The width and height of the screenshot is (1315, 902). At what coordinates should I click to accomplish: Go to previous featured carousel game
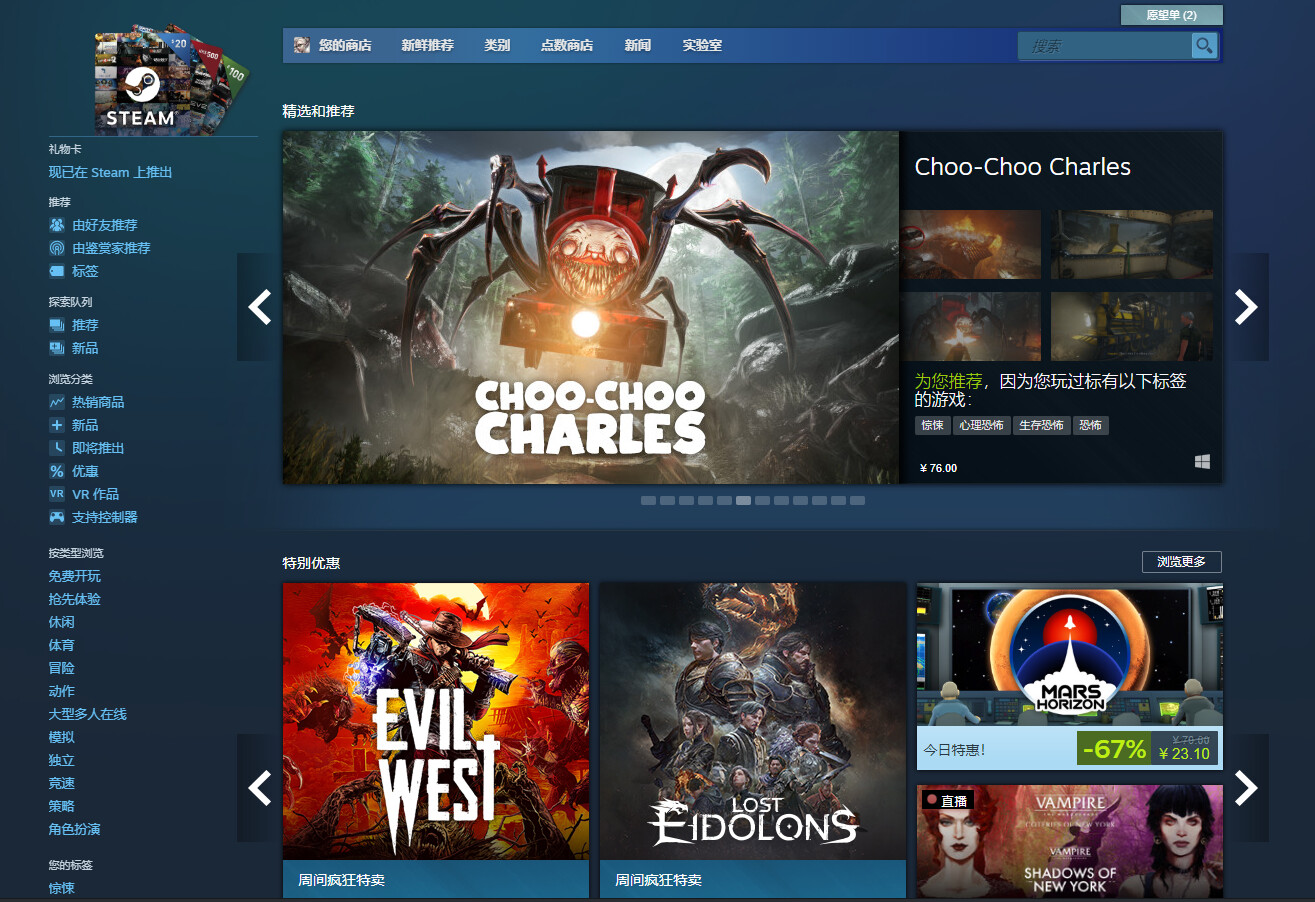click(259, 307)
